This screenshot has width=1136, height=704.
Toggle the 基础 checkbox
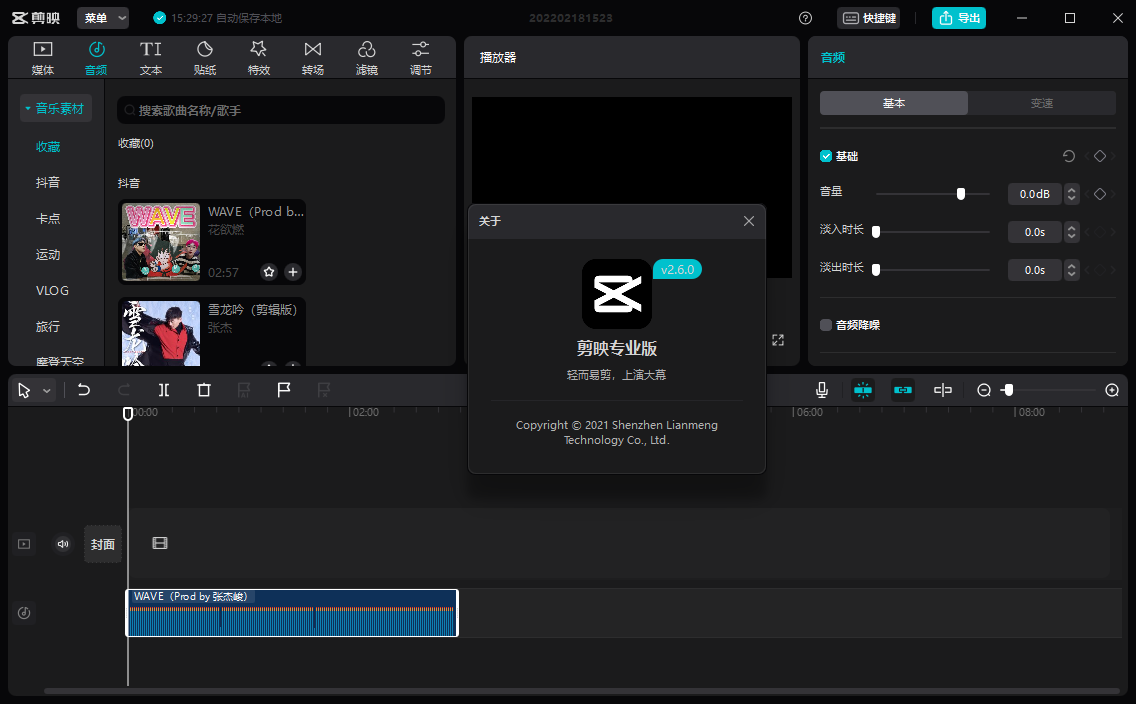(x=826, y=156)
